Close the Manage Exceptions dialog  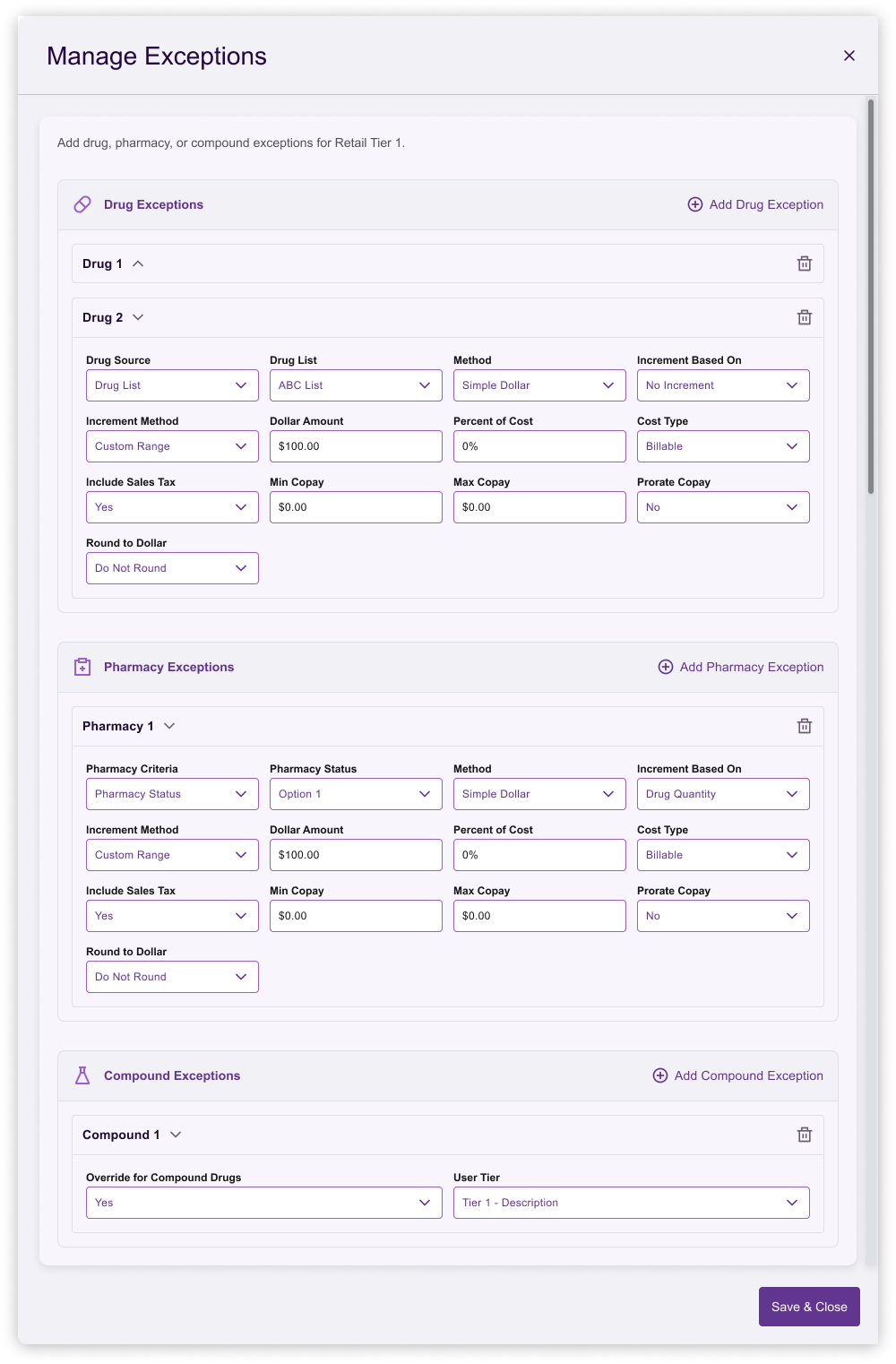pos(849,56)
